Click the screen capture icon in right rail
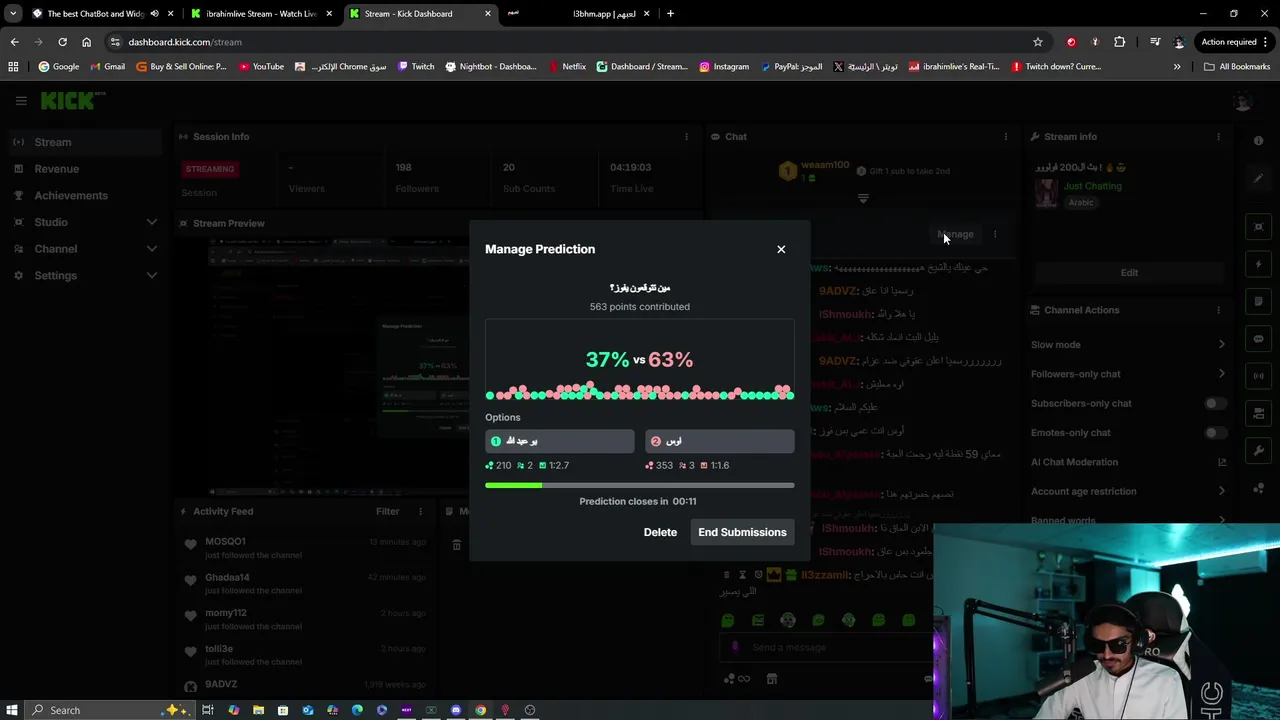Screen dimensions: 1280x720 (1259, 227)
